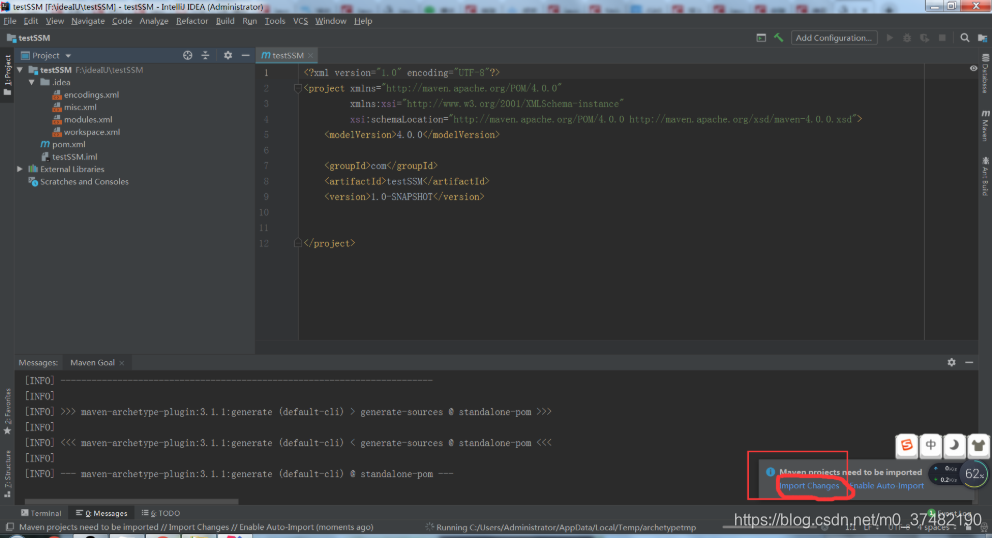Click Import Changes link in notification
Screen dimensions: 992x539
pos(809,486)
